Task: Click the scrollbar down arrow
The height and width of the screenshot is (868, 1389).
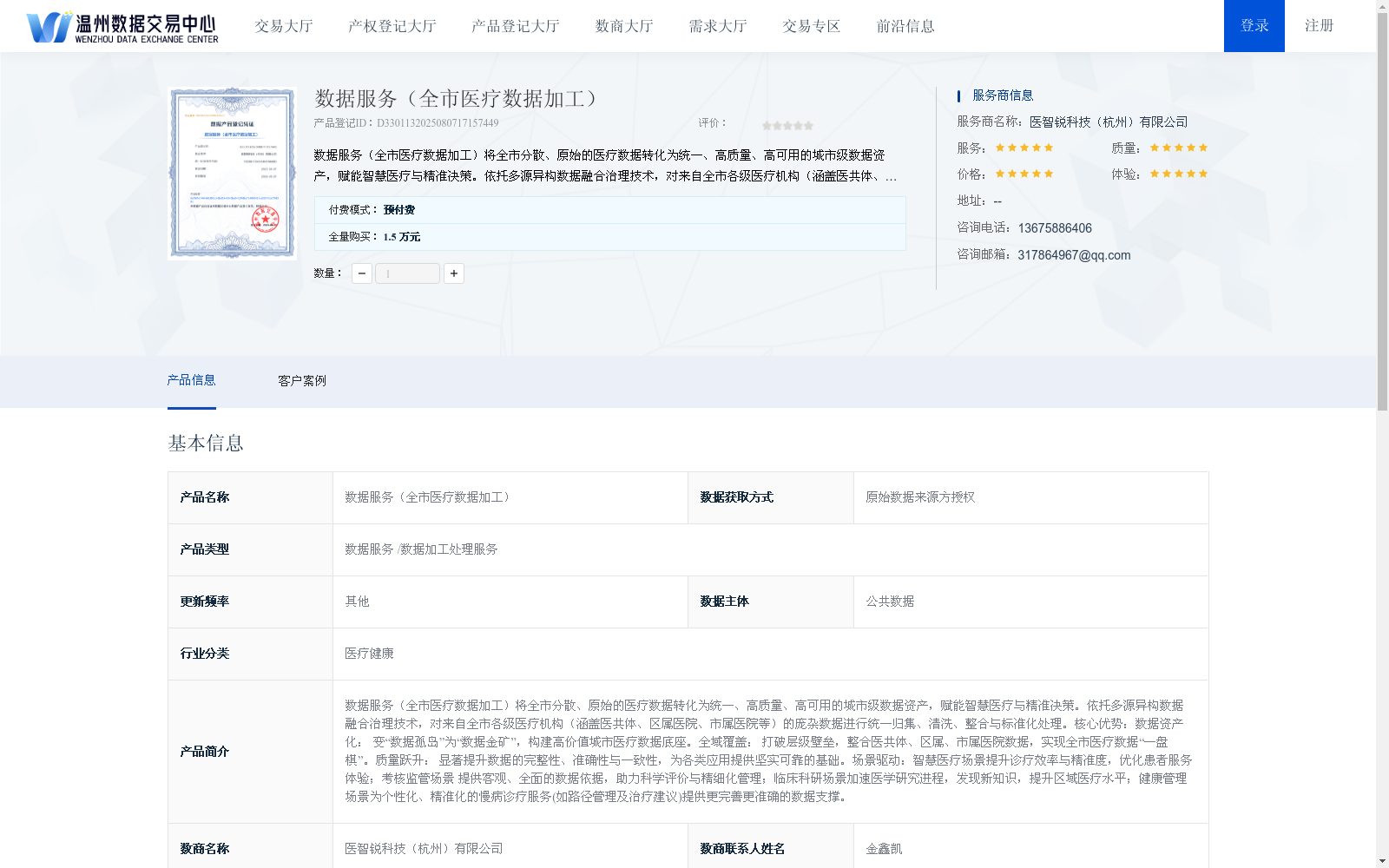Action: pos(1382,861)
